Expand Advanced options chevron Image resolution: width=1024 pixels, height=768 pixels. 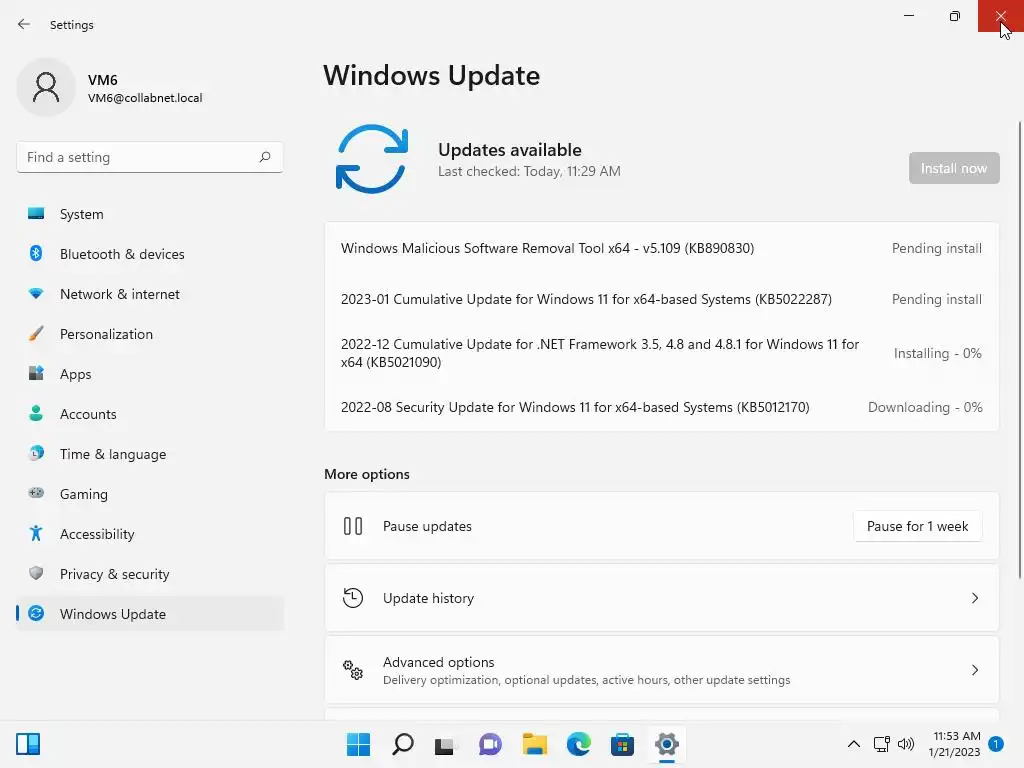tap(974, 669)
